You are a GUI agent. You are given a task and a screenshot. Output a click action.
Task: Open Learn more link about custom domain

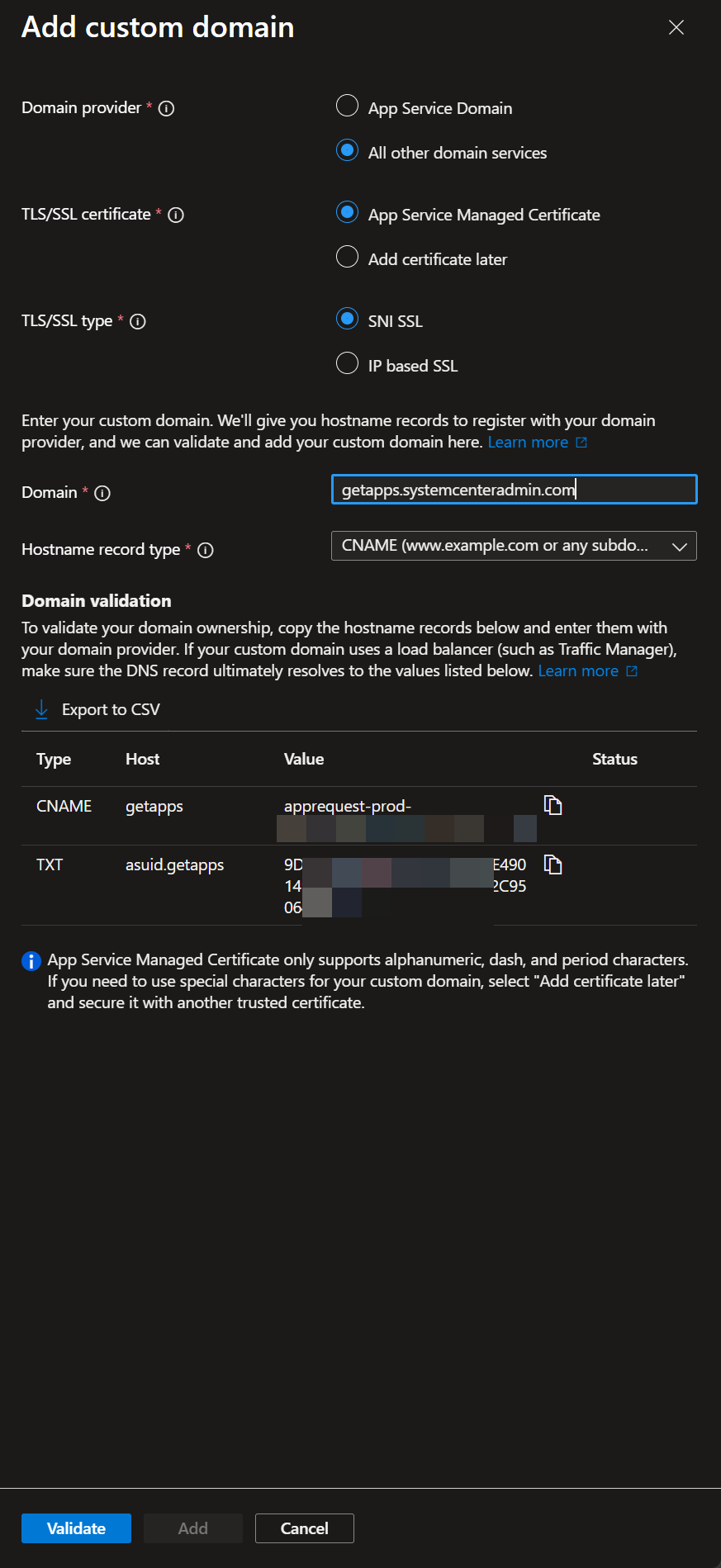coord(537,443)
